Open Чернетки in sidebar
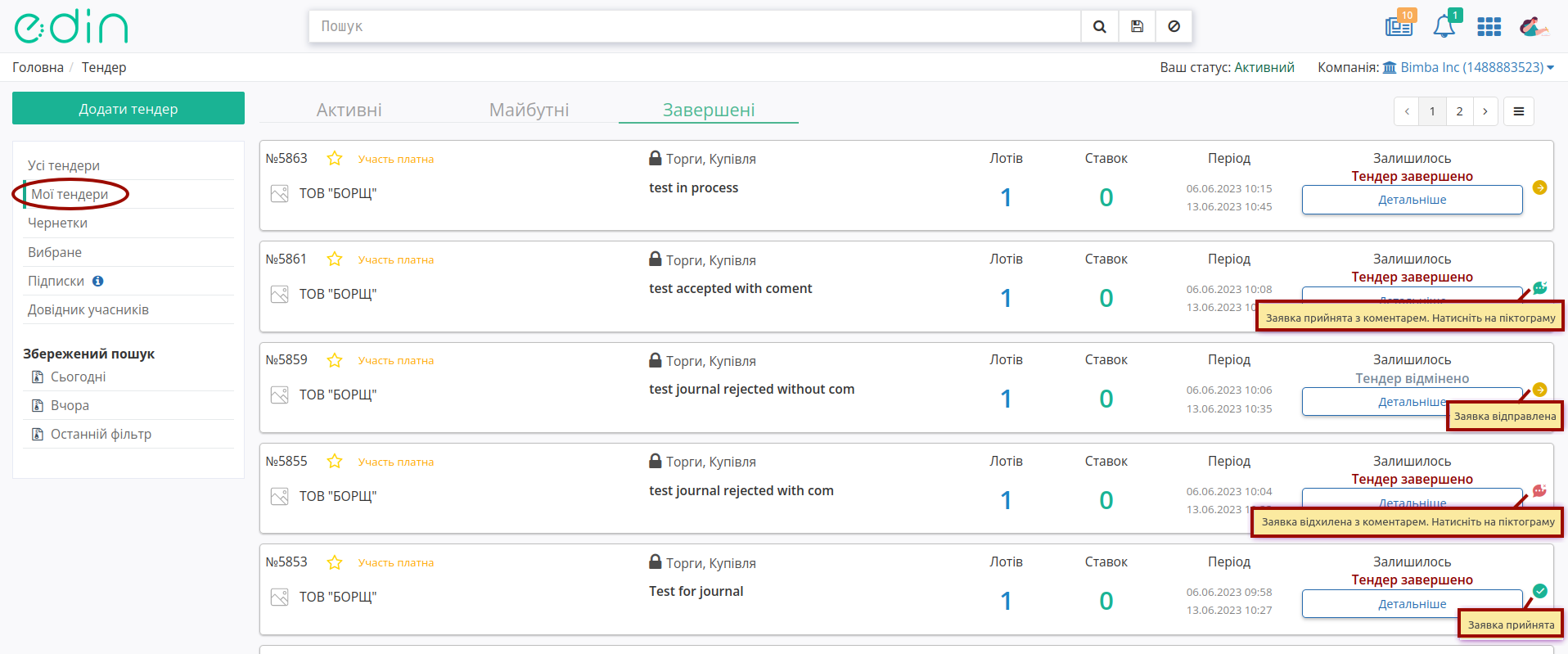 point(57,223)
